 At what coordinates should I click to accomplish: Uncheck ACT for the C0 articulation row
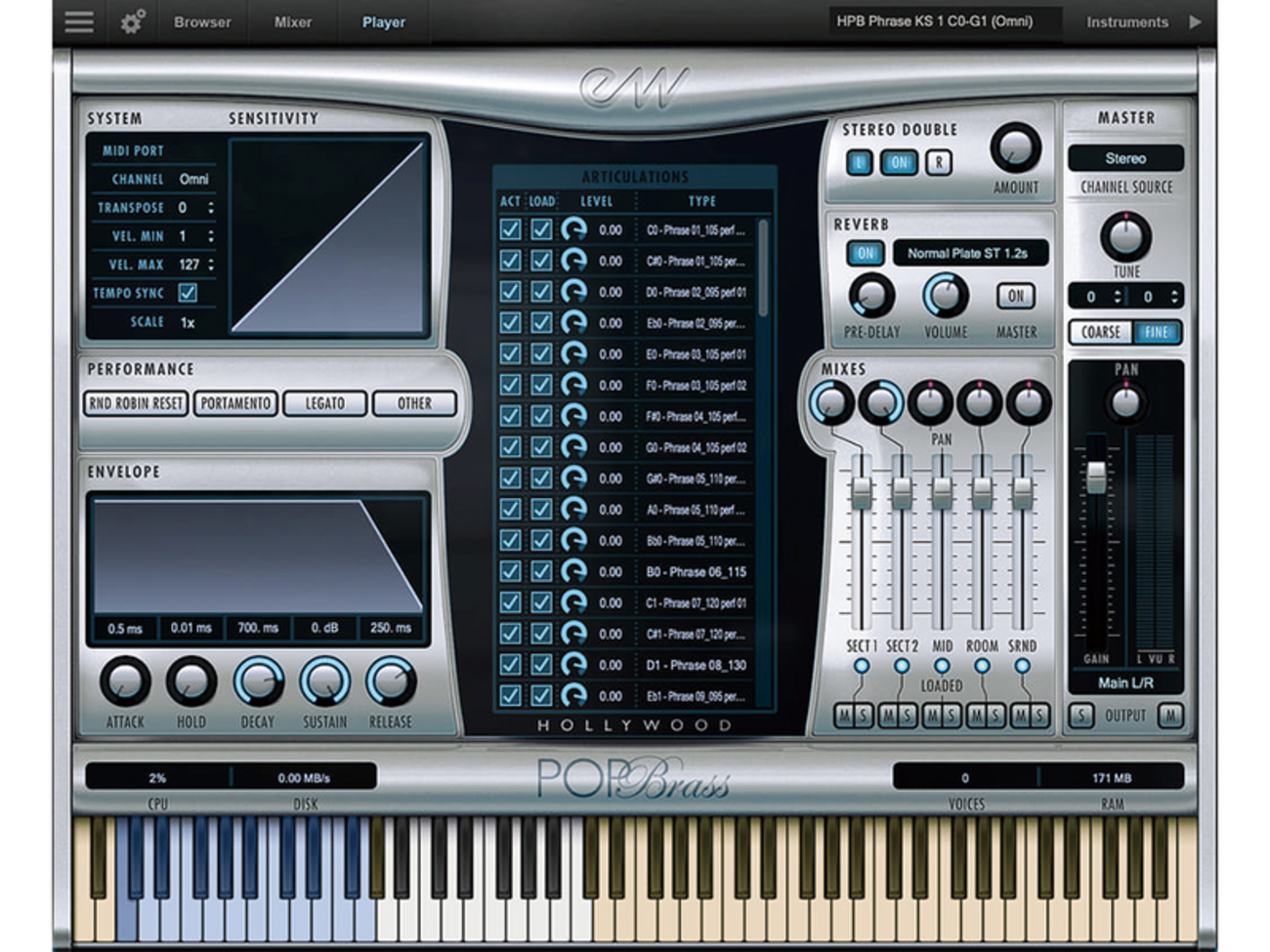[510, 229]
